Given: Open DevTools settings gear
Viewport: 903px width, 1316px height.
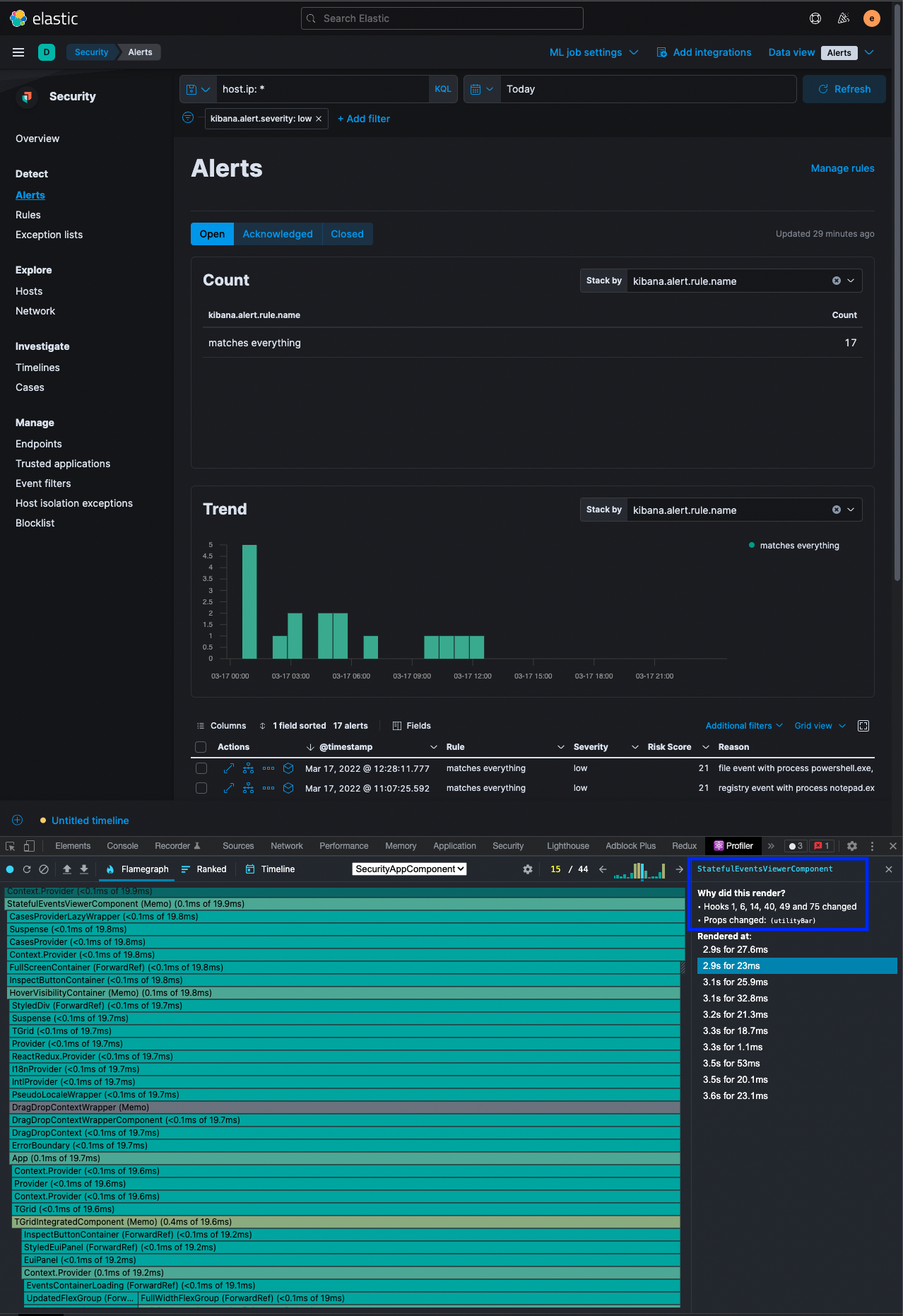Looking at the screenshot, I should tap(852, 846).
